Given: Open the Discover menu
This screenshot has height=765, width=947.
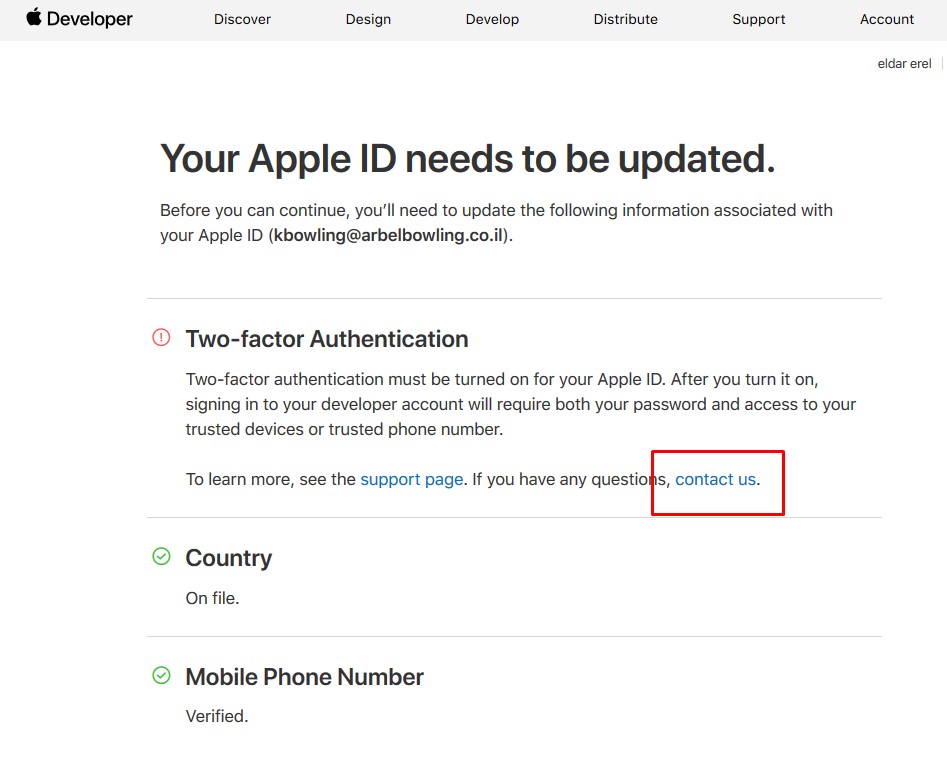Looking at the screenshot, I should pyautogui.click(x=242, y=19).
